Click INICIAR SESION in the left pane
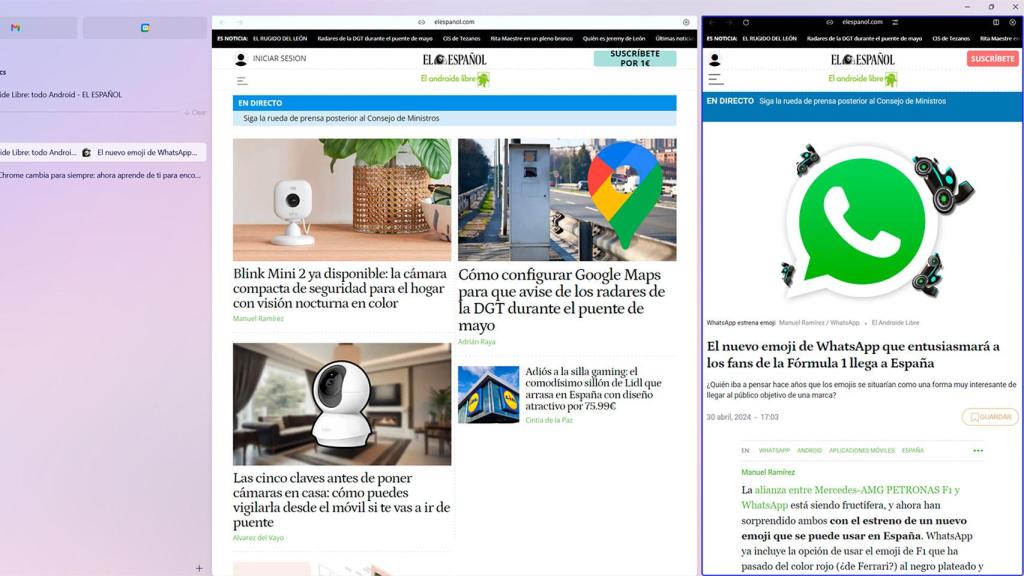The height and width of the screenshot is (576, 1024). [279, 59]
